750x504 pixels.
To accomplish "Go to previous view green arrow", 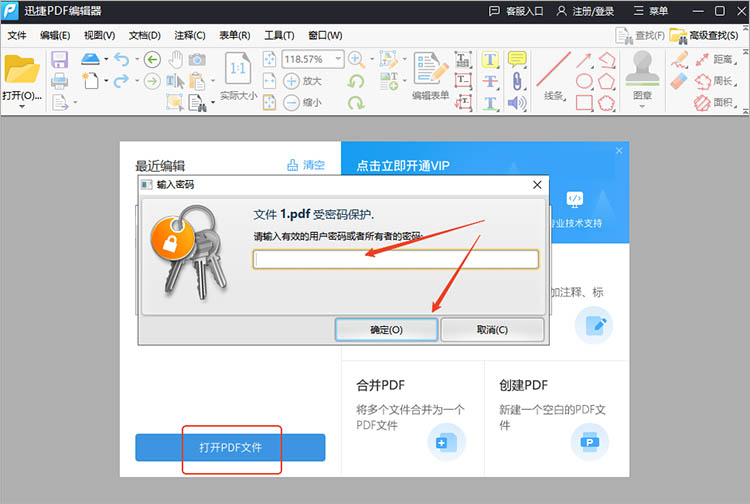I will (152, 60).
